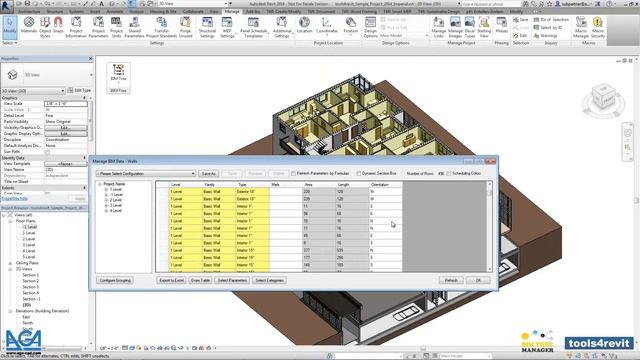This screenshot has width=640, height=360.
Task: Open Additional Settings
Action: pos(282,27)
